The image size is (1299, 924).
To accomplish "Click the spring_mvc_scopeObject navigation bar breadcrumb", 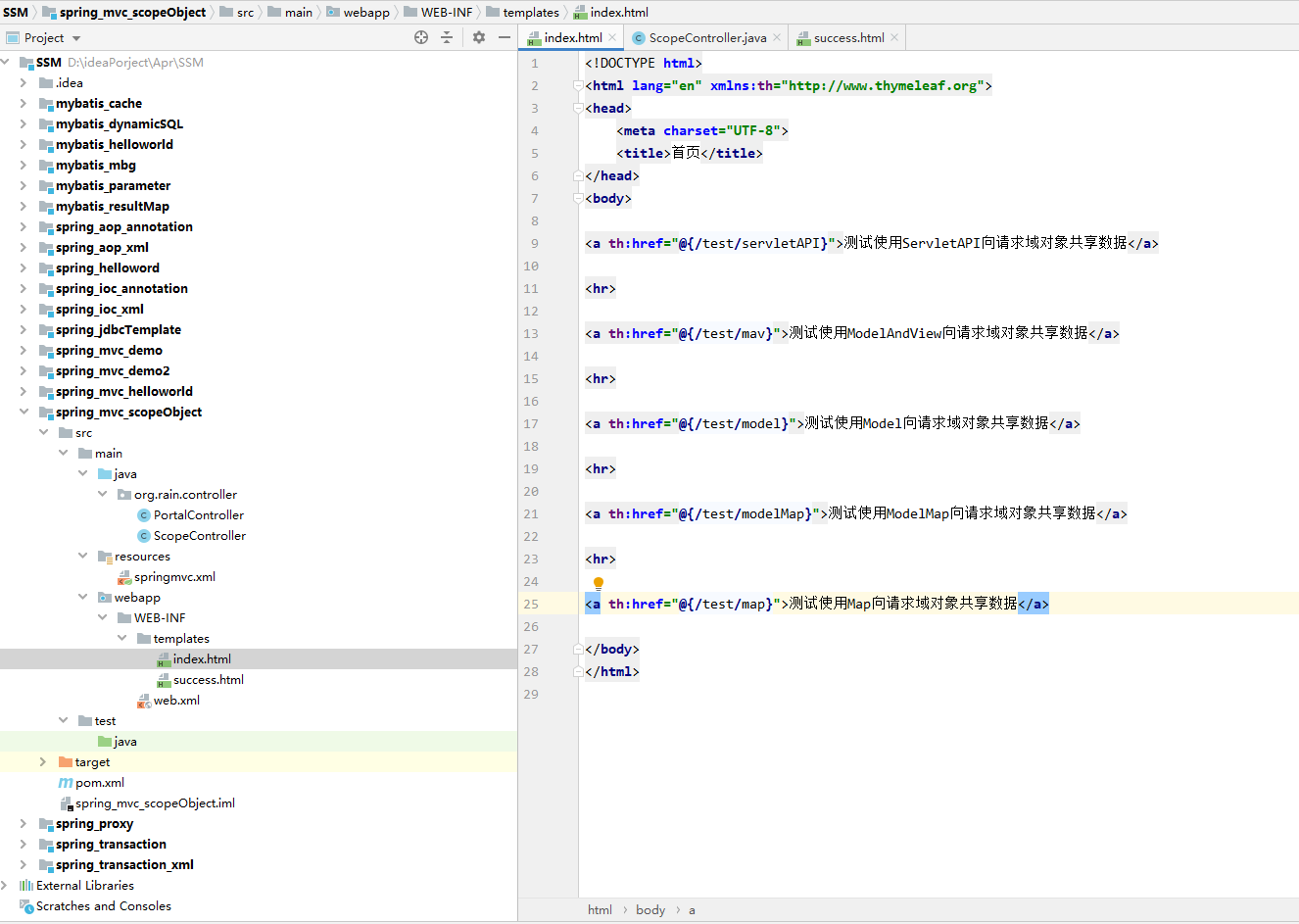I will point(123,13).
